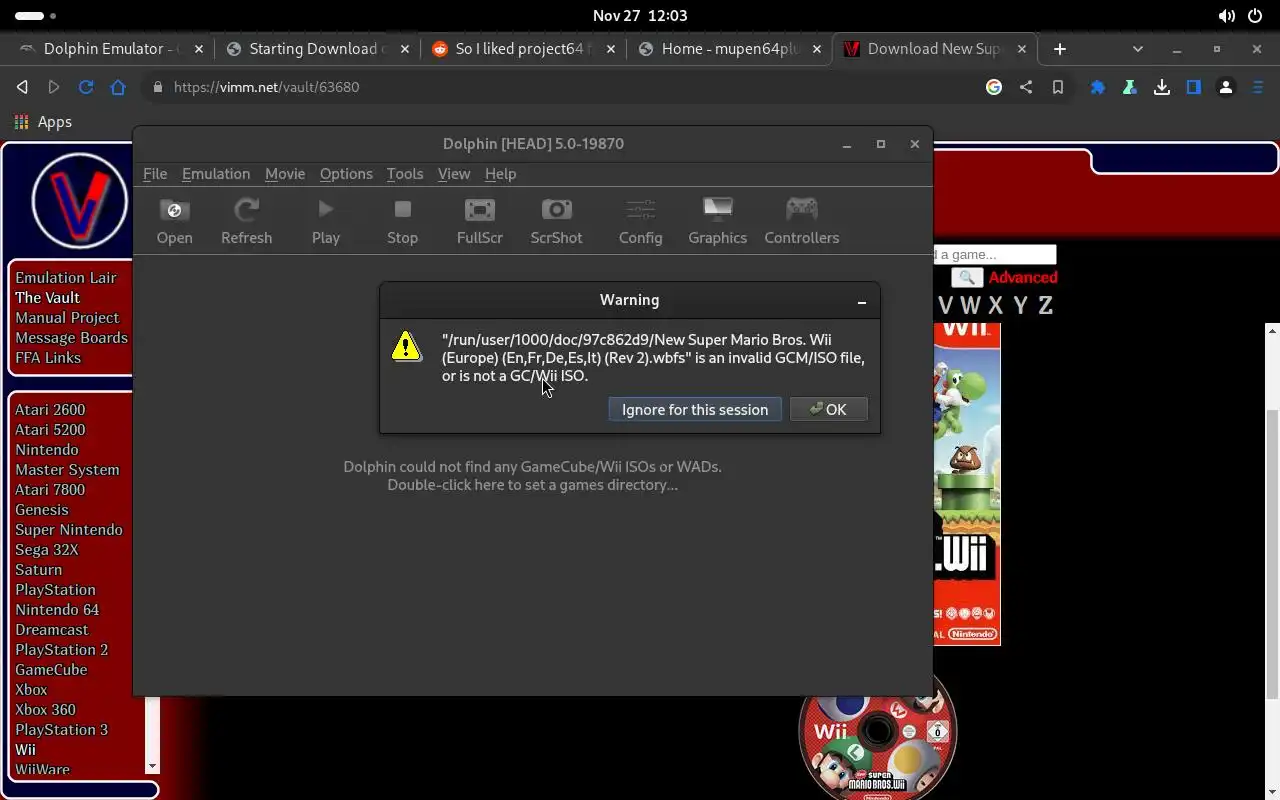This screenshot has width=1280, height=800.
Task: Open the Tools menu
Action: tap(405, 174)
